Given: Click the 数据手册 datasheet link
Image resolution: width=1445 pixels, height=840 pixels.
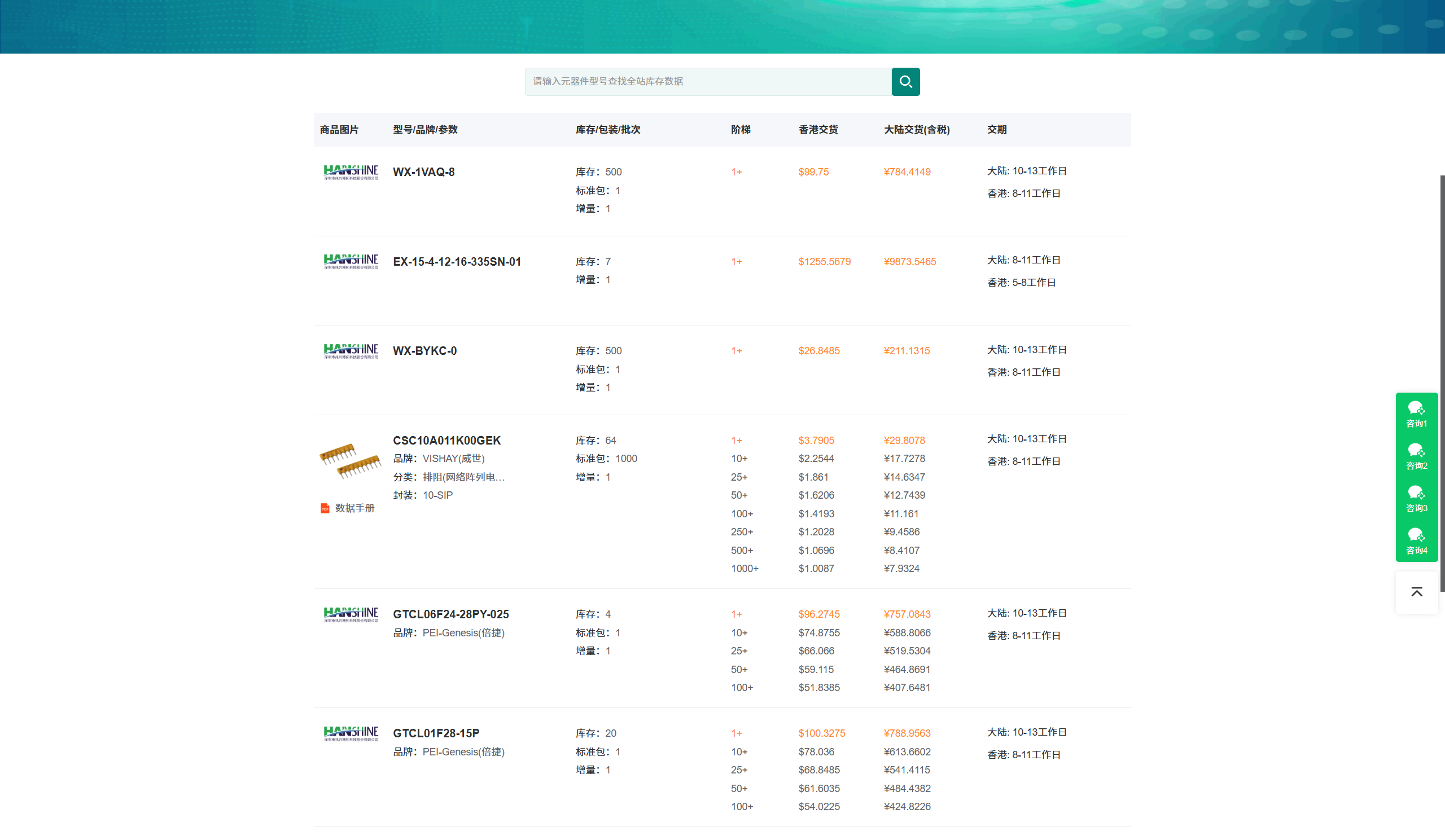Looking at the screenshot, I should click(x=354, y=508).
